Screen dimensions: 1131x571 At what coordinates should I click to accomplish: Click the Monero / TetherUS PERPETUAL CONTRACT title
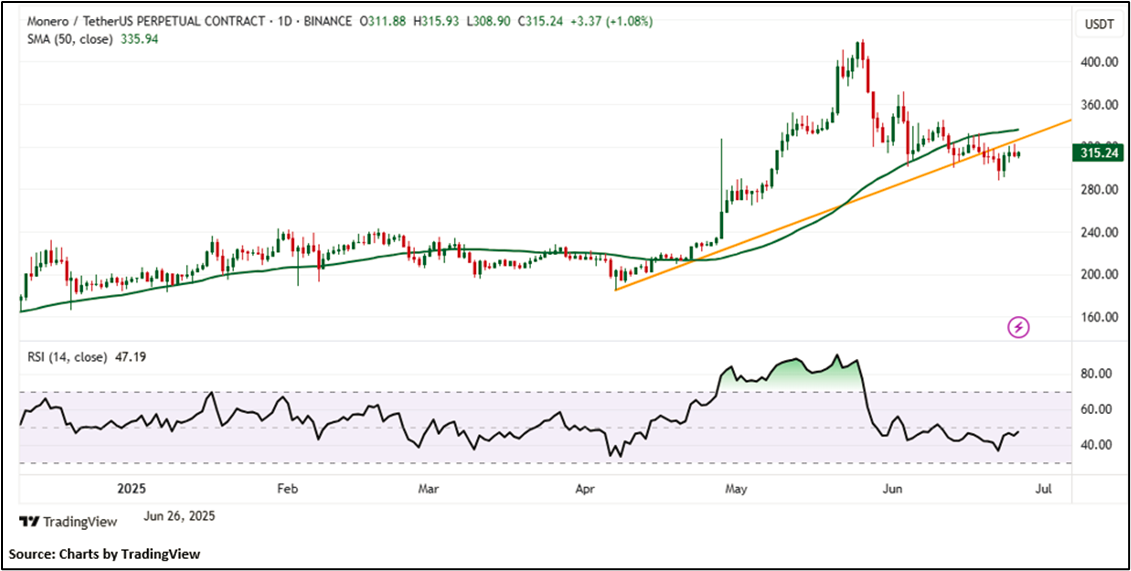(x=145, y=22)
